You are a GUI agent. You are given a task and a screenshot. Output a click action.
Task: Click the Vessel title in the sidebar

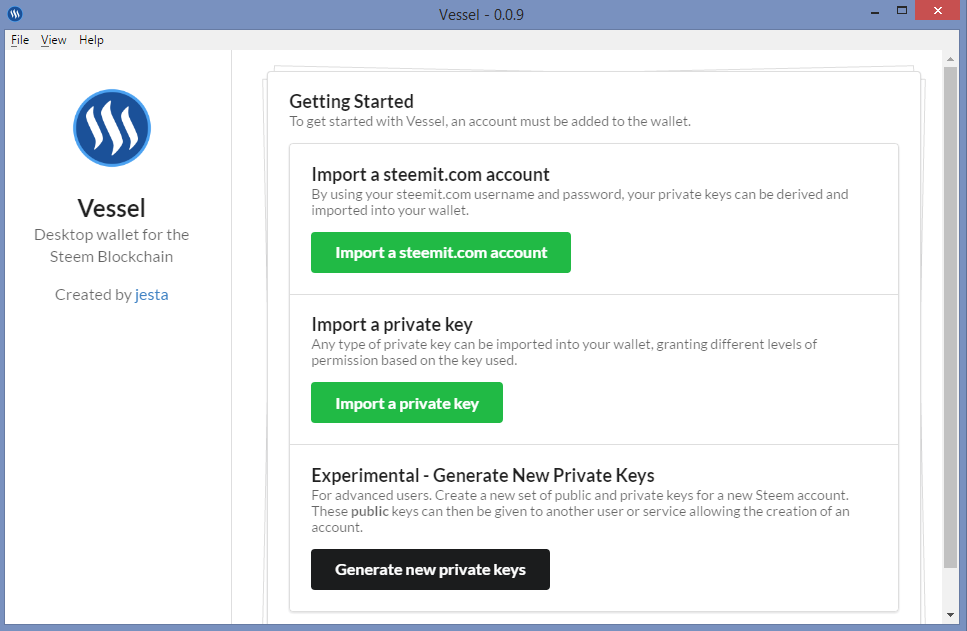pyautogui.click(x=112, y=208)
